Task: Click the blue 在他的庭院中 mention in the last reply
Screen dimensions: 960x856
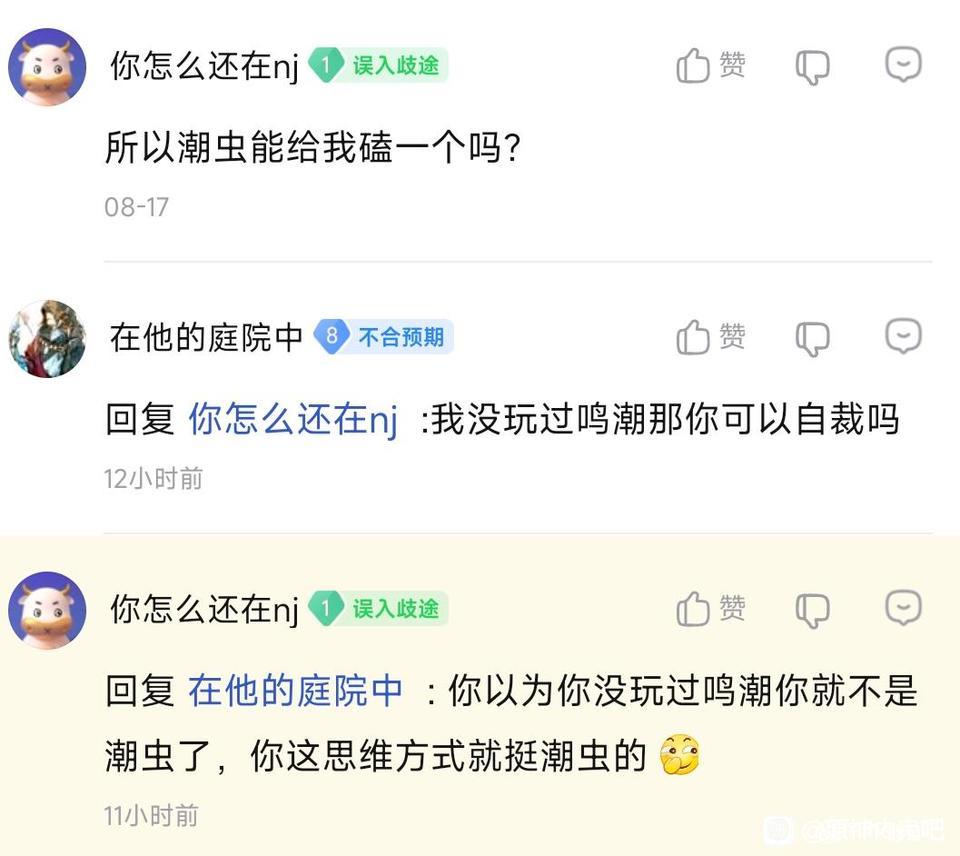Action: coord(295,691)
